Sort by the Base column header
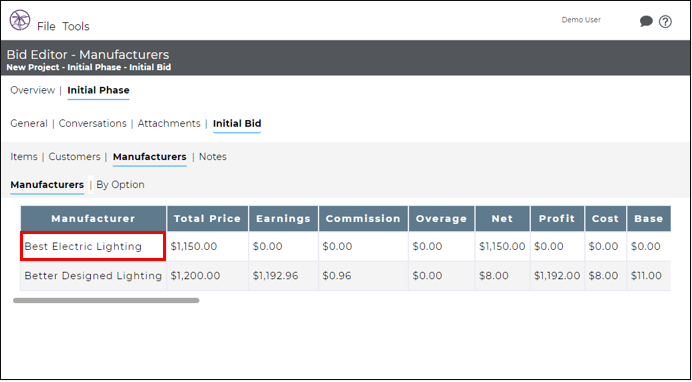This screenshot has height=382, width=692. pos(649,218)
